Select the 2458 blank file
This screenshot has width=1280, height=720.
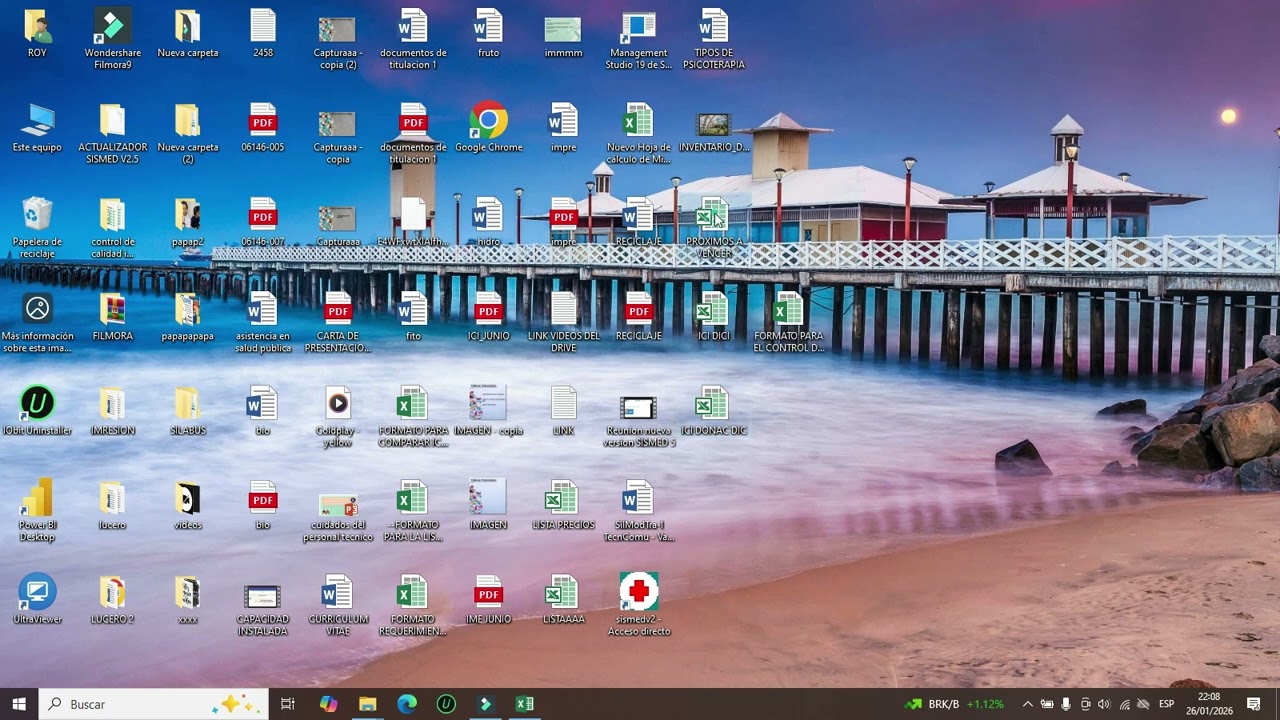tap(263, 33)
